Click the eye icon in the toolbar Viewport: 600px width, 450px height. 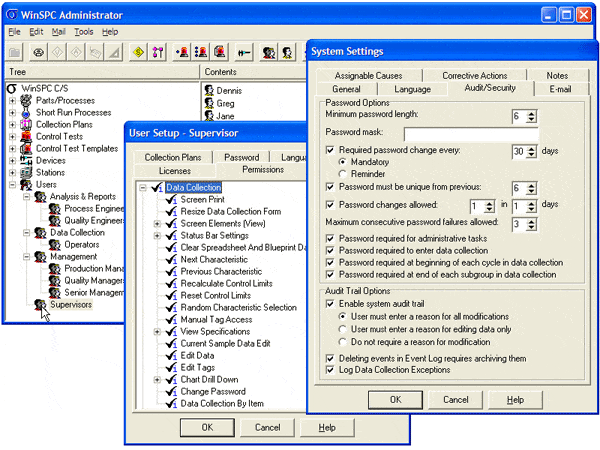(39, 52)
